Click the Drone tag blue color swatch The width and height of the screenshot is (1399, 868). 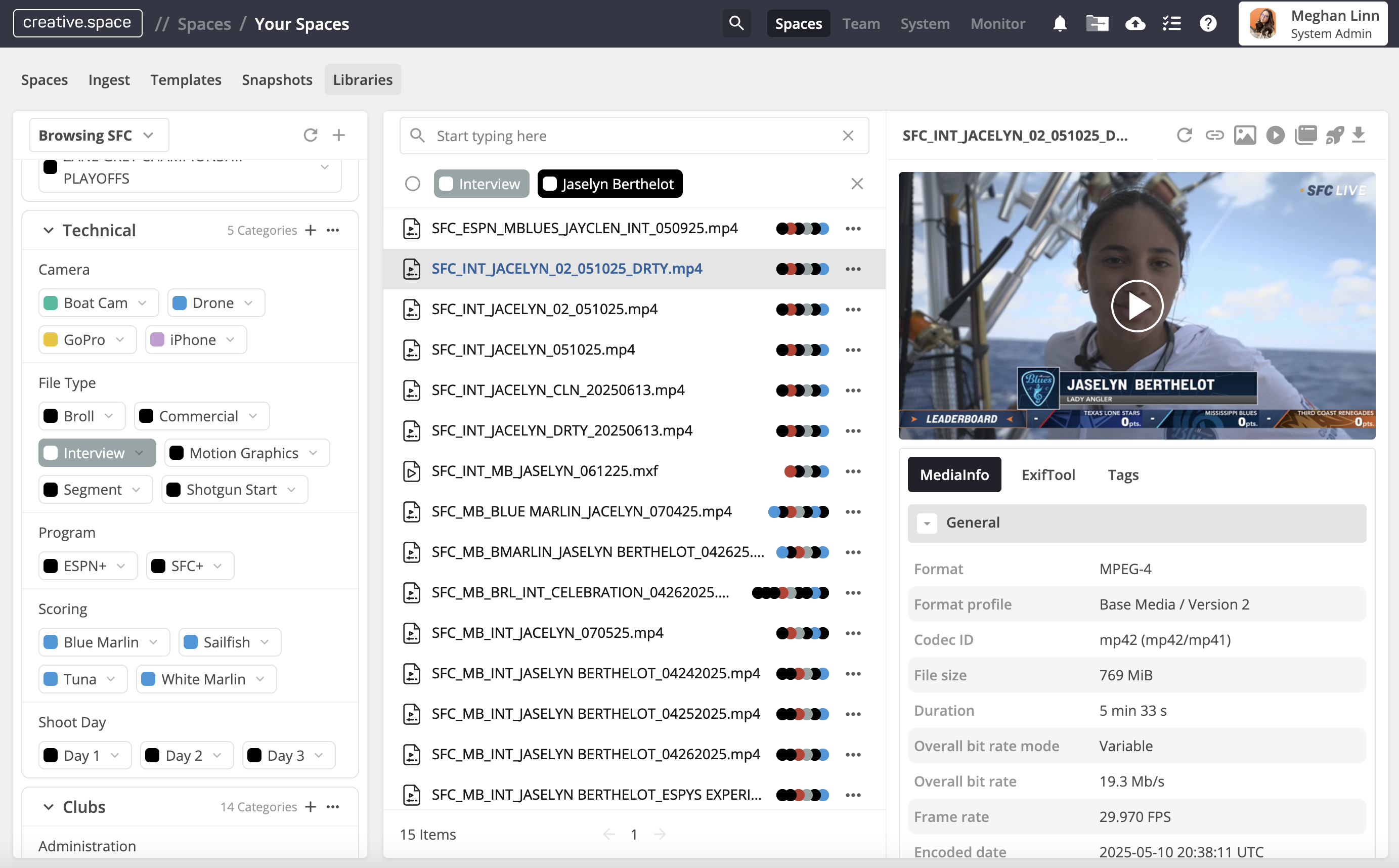tap(180, 302)
